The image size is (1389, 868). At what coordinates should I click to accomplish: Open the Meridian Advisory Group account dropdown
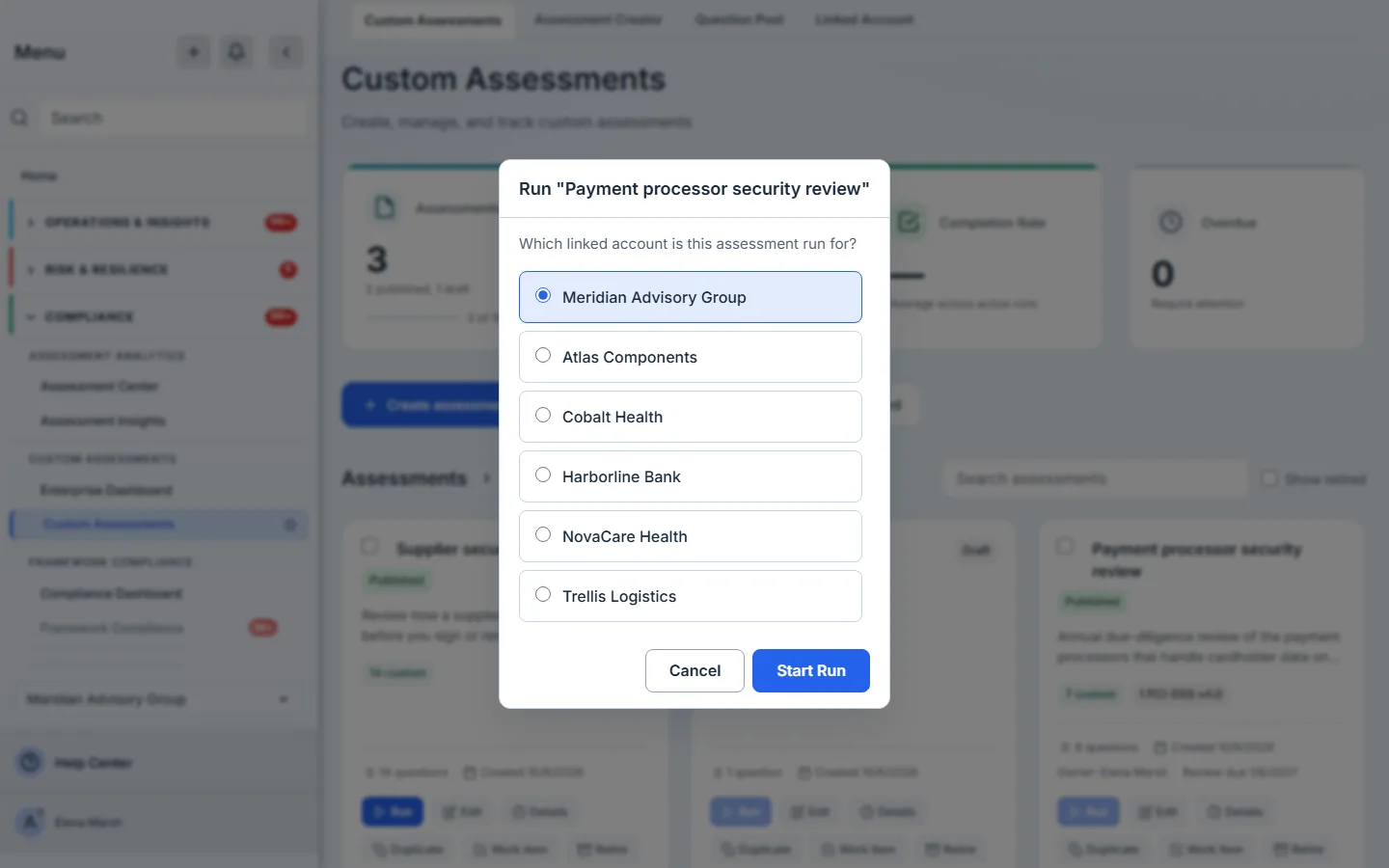(x=159, y=699)
